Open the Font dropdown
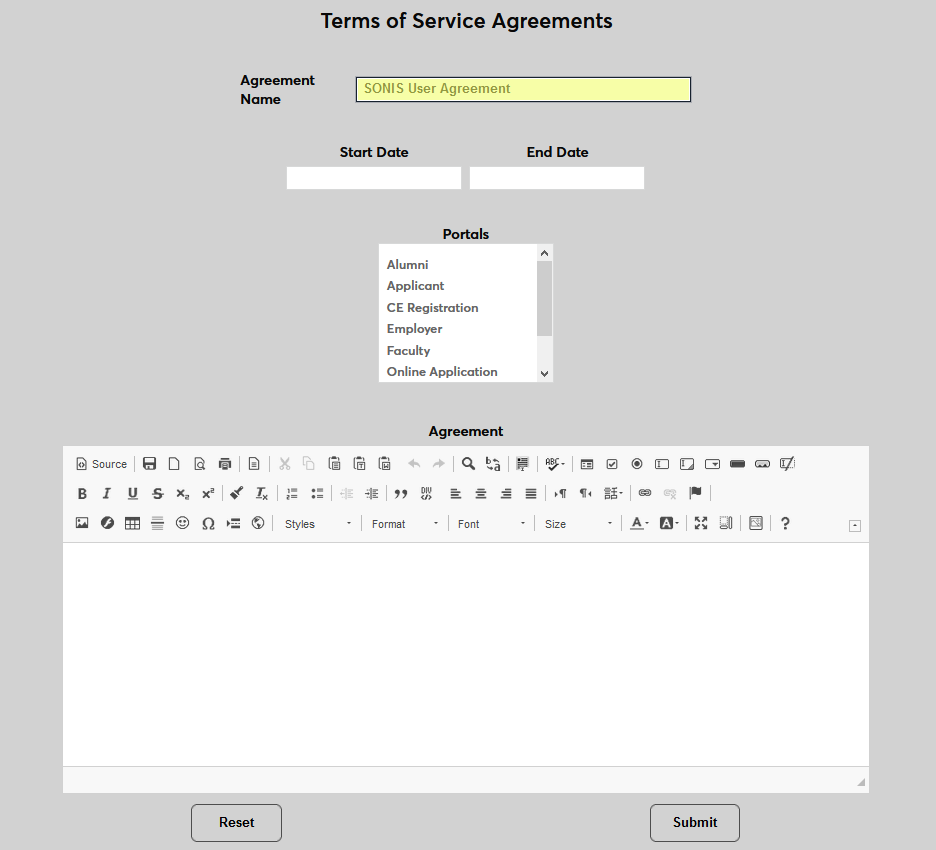The height and width of the screenshot is (850, 936). coord(491,524)
